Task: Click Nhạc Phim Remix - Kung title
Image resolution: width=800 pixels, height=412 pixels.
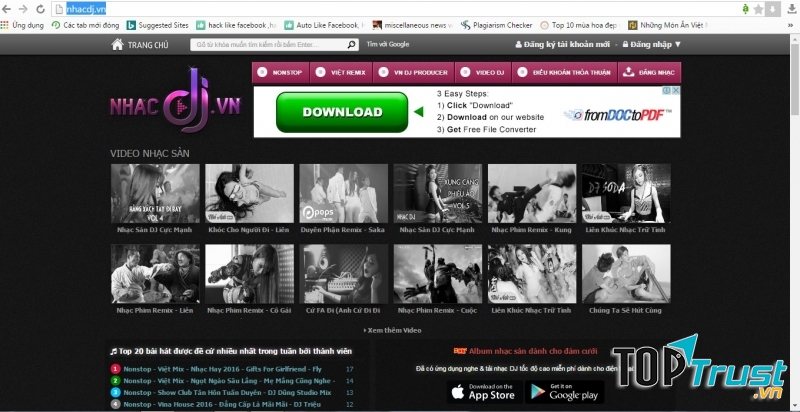Action: tap(532, 230)
